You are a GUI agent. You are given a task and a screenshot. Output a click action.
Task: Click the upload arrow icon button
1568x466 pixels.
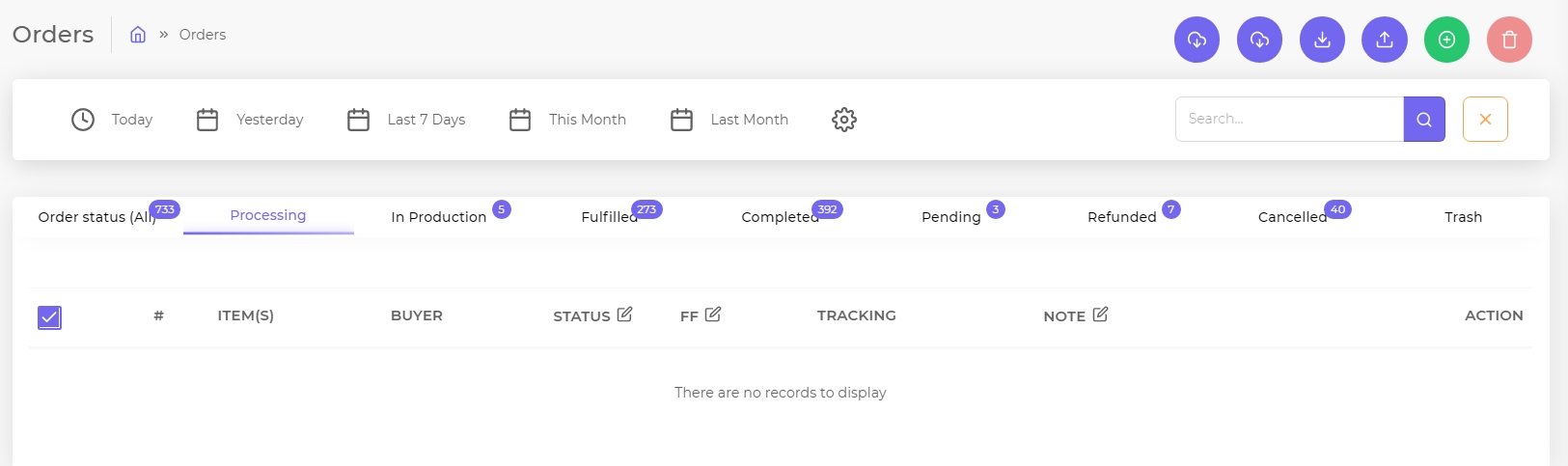click(x=1385, y=40)
